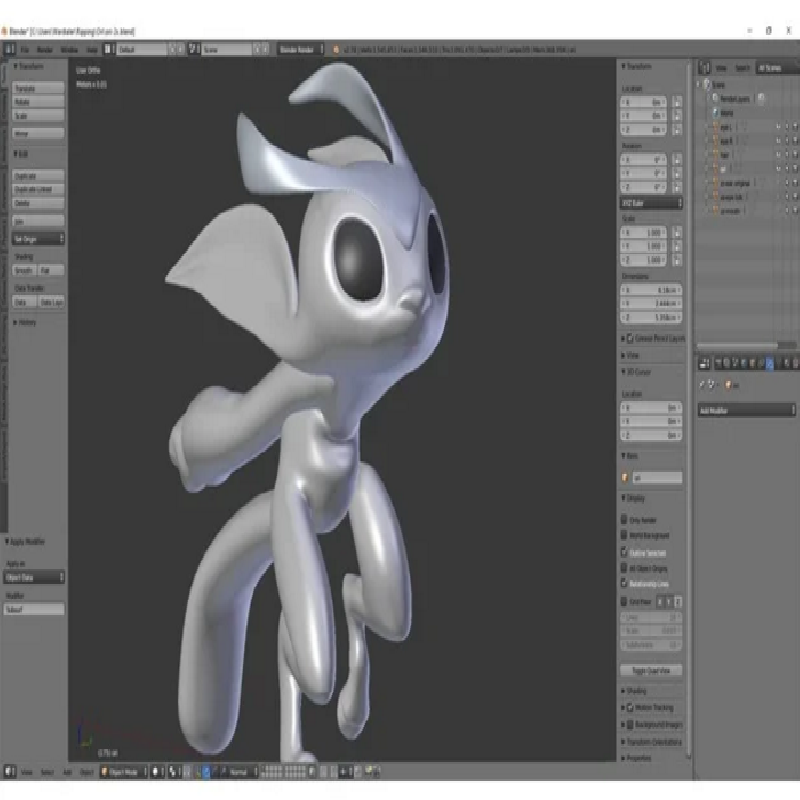The width and height of the screenshot is (800, 800).
Task: Toggle the Grid Floor checkbox
Action: coord(624,602)
